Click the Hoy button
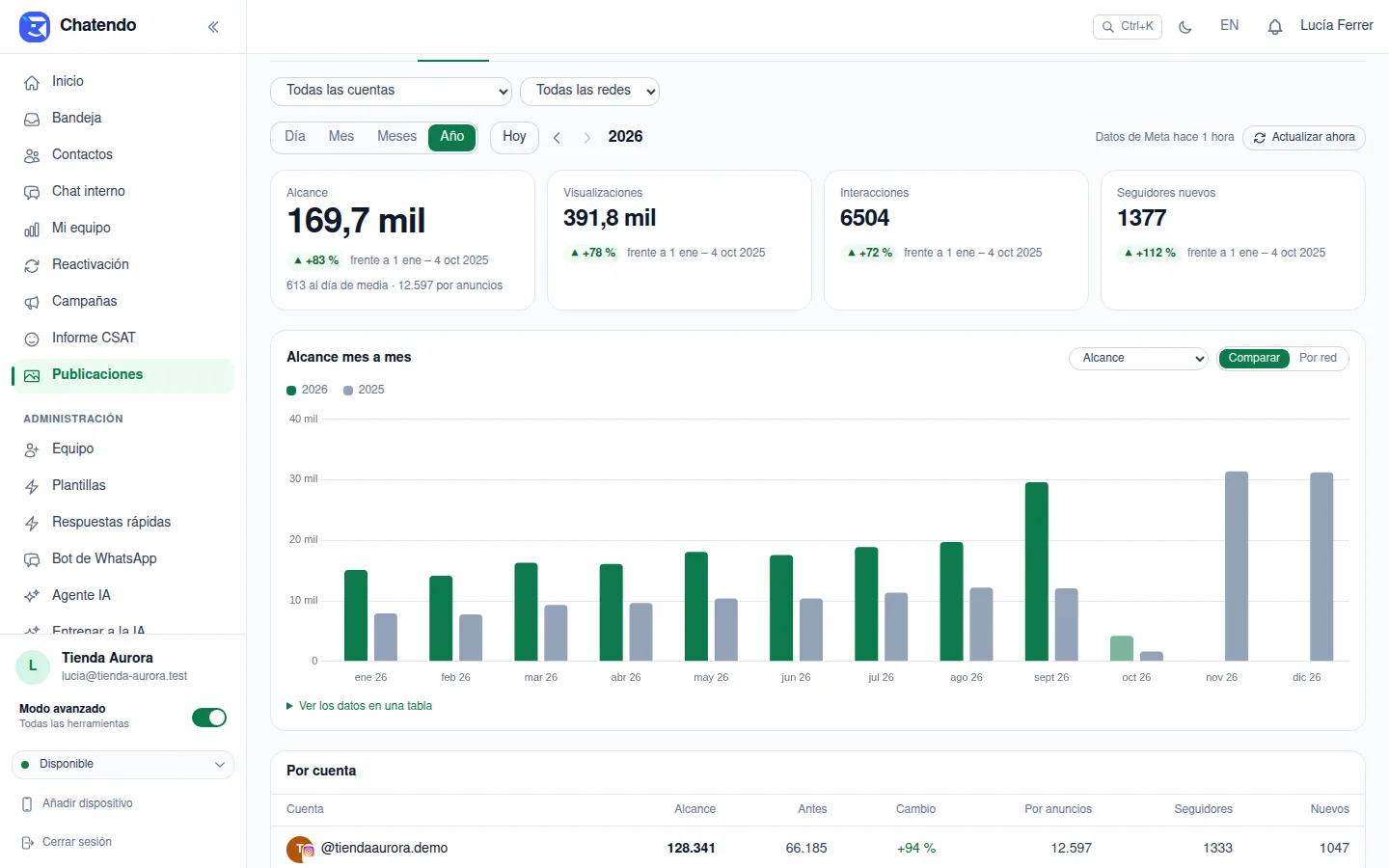This screenshot has height=868, width=1389. [514, 137]
